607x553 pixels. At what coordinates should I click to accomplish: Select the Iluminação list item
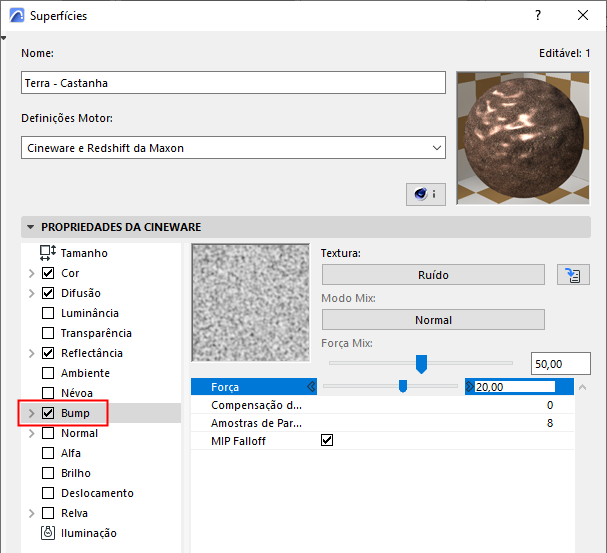tap(101, 533)
